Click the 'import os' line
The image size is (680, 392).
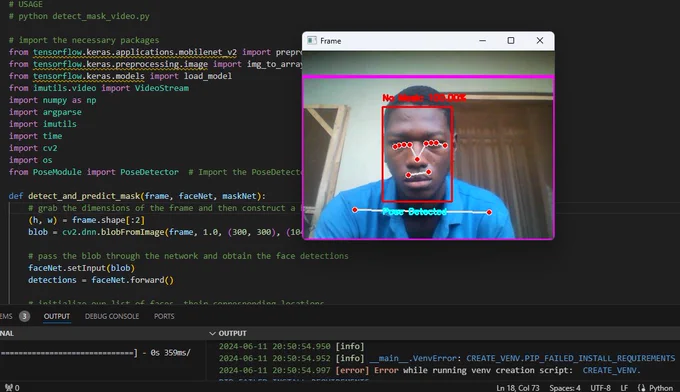30,160
